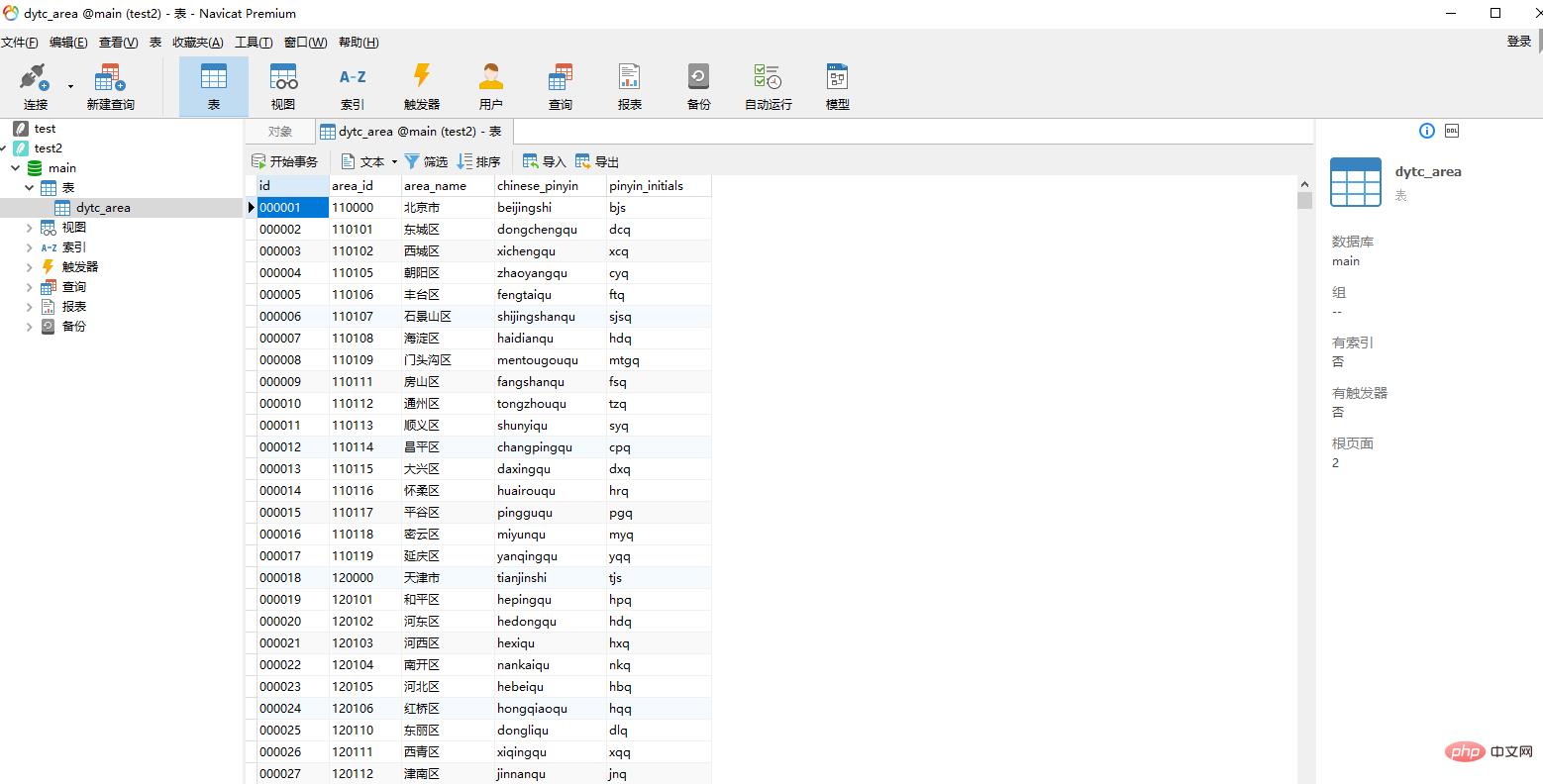Open the 用户 (User) toolbar icon
This screenshot has width=1543, height=784.
[491, 85]
